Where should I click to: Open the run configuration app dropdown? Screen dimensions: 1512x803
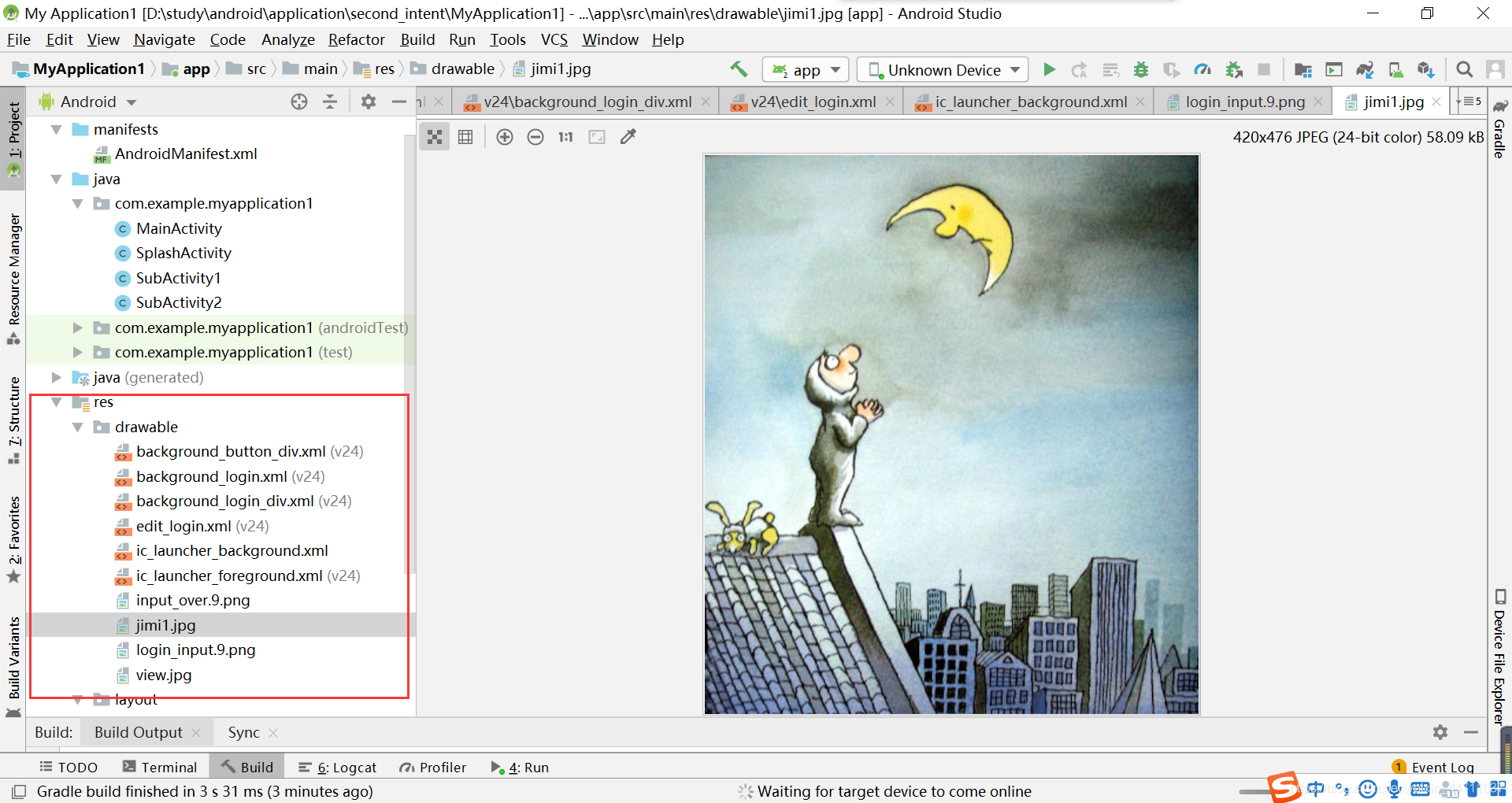[x=805, y=70]
